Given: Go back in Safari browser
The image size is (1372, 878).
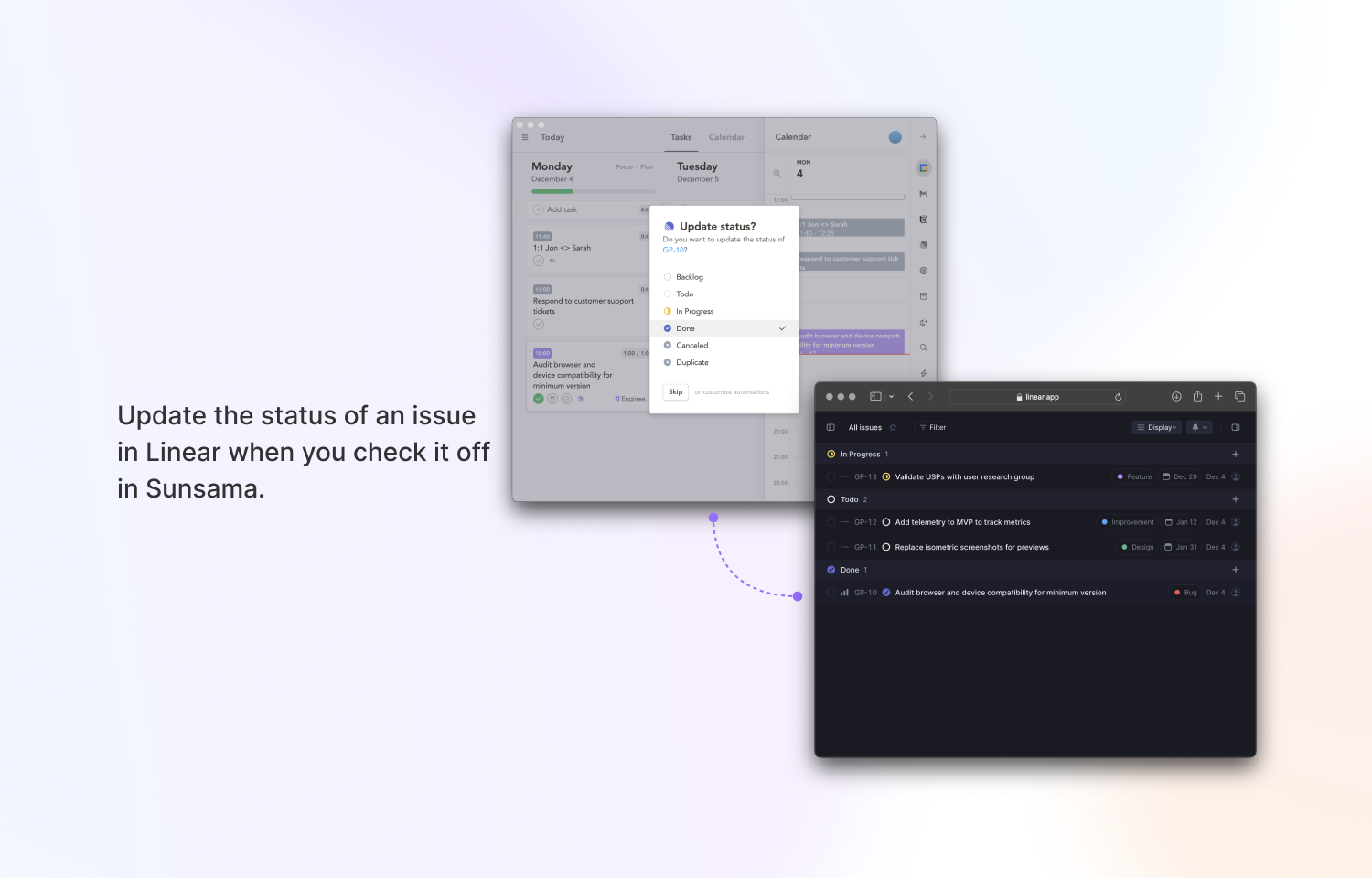Looking at the screenshot, I should pyautogui.click(x=910, y=396).
